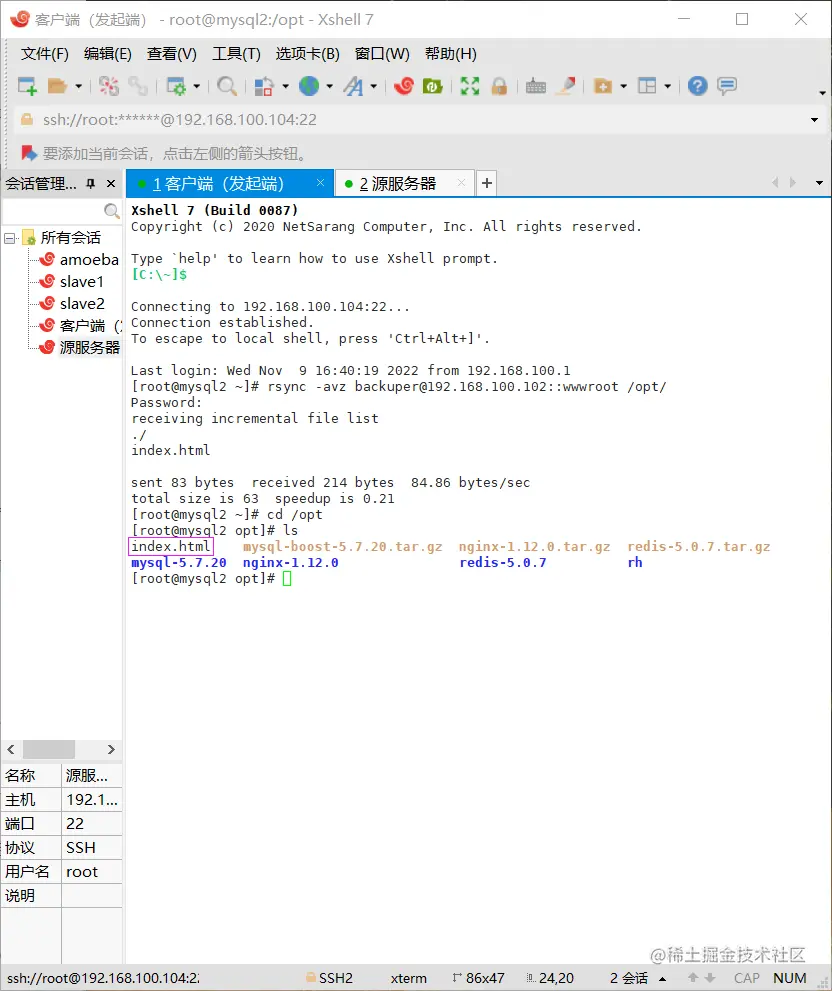Click the Disconnect toolbar icon
This screenshot has width=832, height=991.
click(108, 86)
